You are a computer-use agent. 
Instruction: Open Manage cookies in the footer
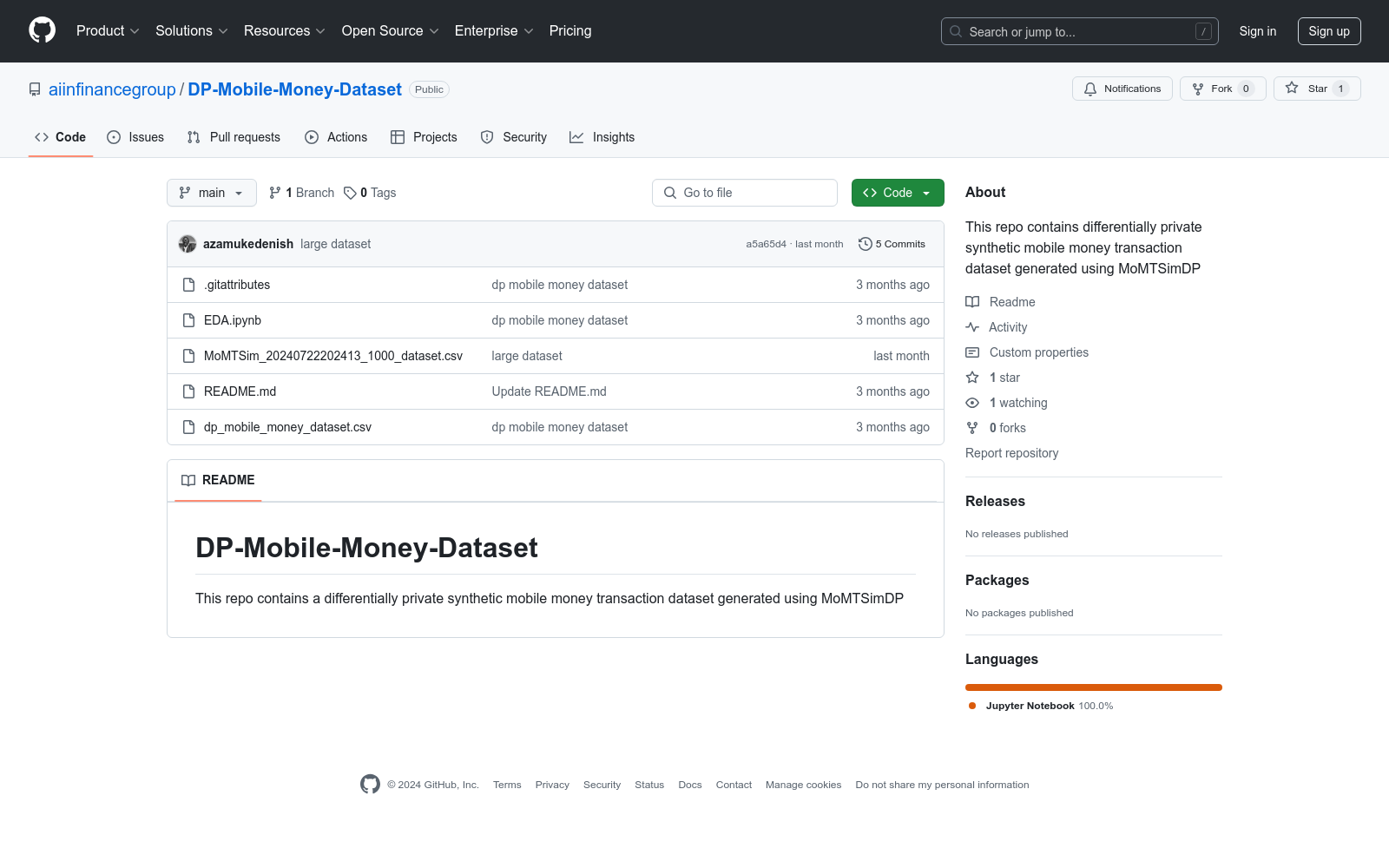803,785
